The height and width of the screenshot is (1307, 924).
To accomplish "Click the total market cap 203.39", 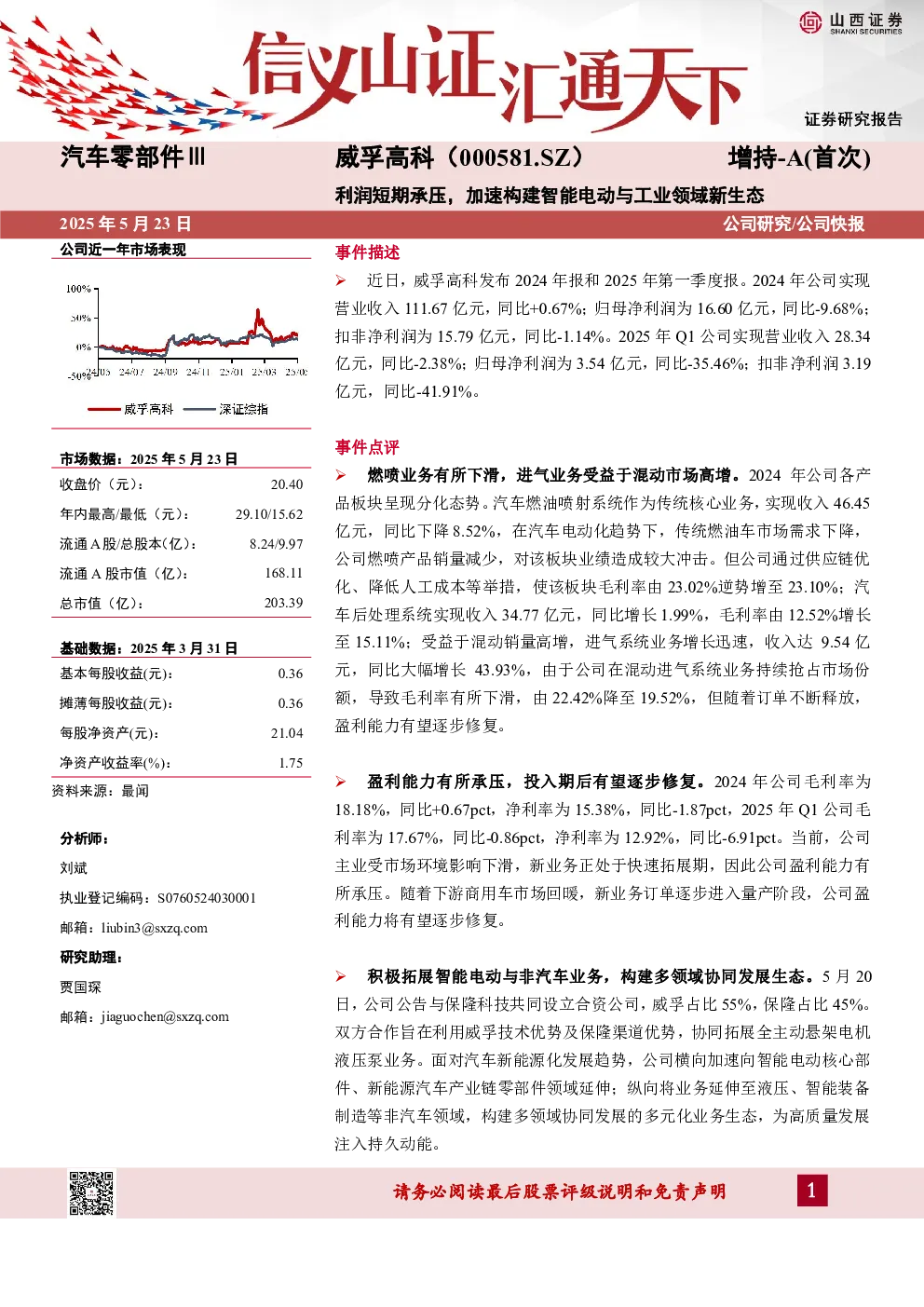I will coord(284,603).
